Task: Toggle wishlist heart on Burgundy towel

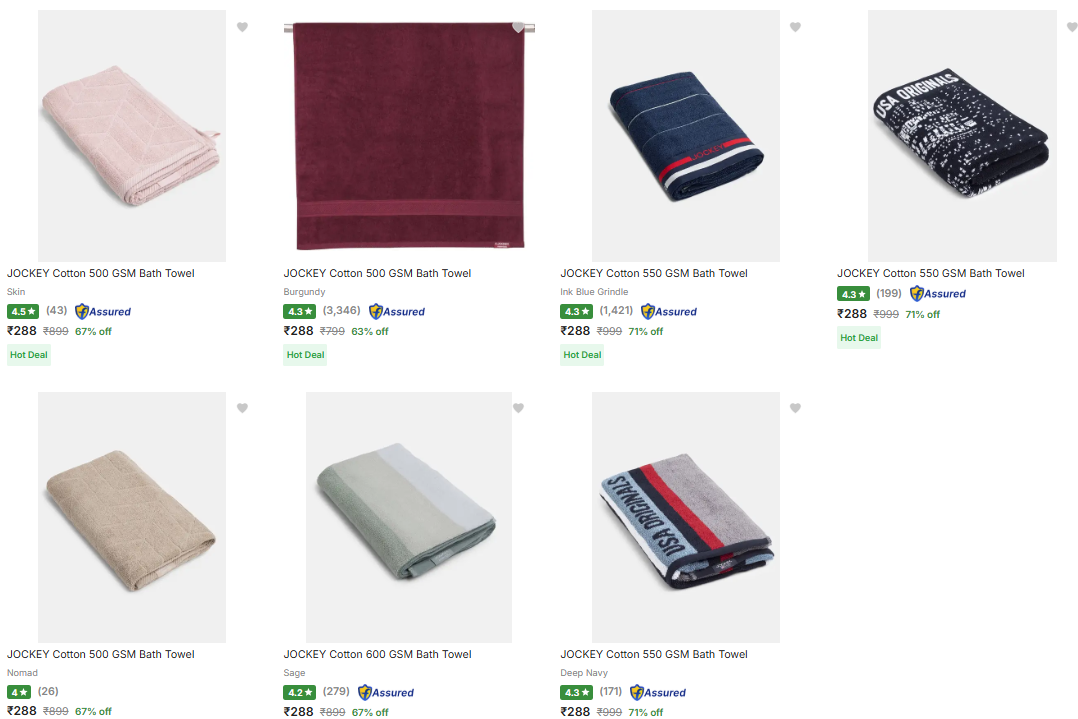Action: tap(518, 27)
